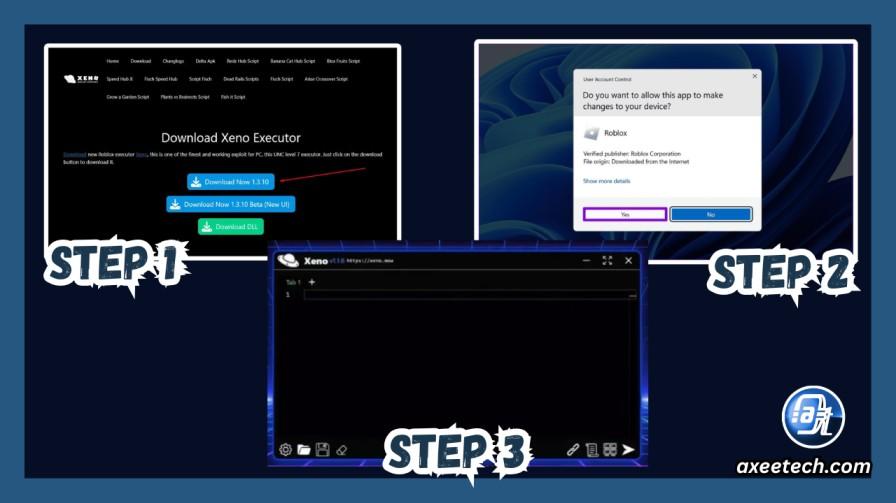Open Fish it Script menu item
896x503 pixels.
point(233,97)
